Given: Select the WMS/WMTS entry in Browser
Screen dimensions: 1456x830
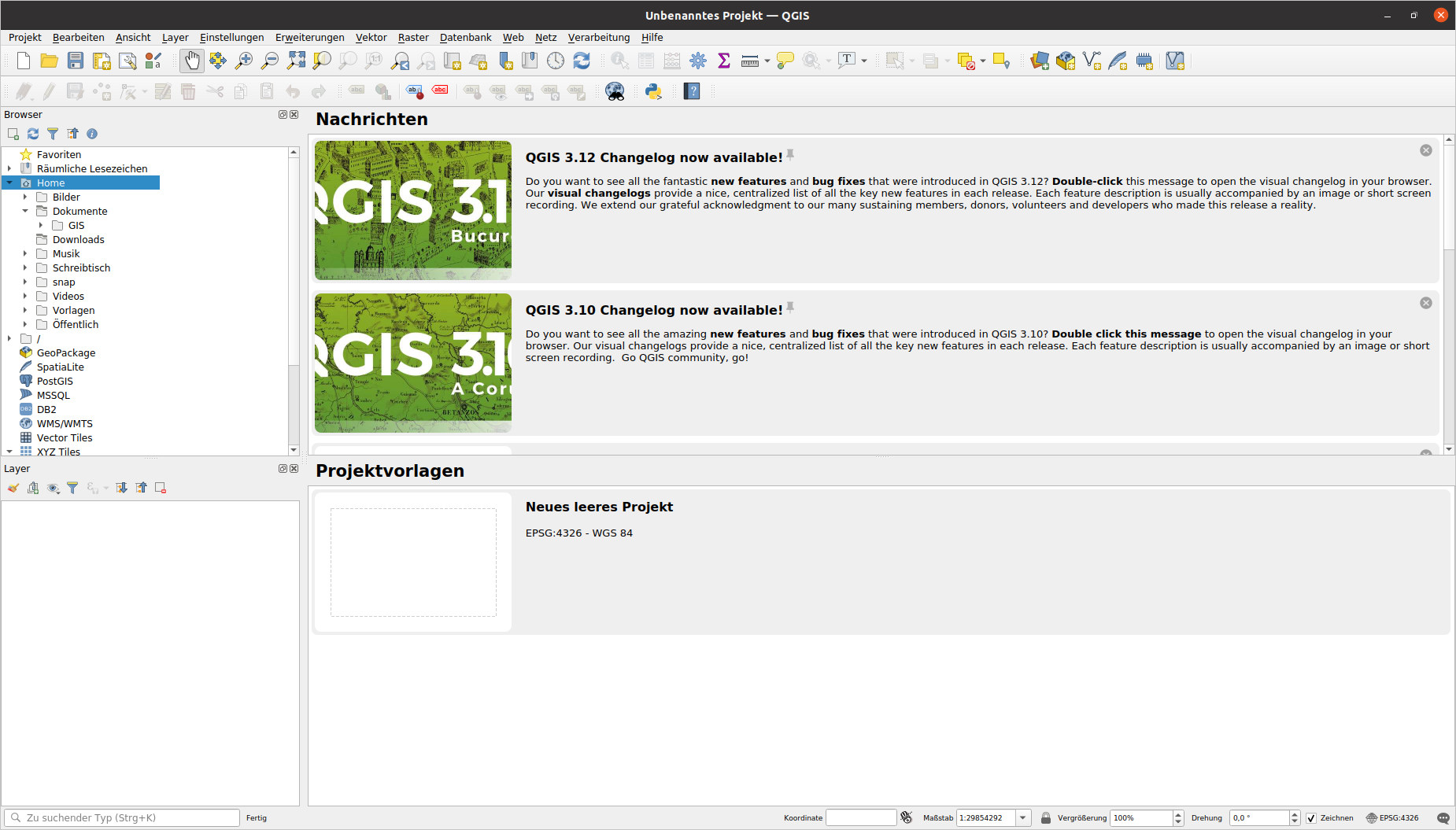Looking at the screenshot, I should (65, 423).
